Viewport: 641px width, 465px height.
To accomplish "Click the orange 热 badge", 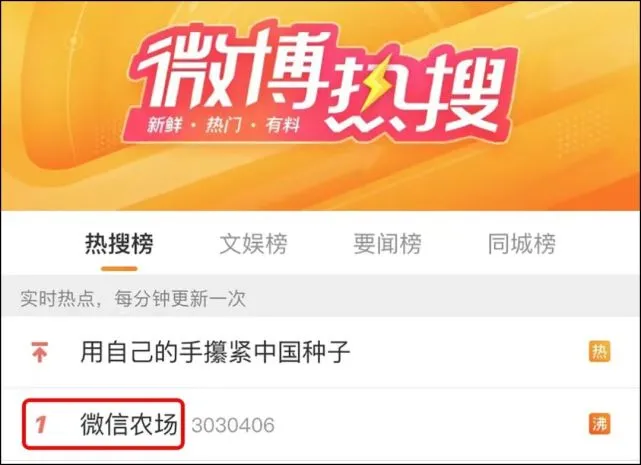I will point(599,351).
